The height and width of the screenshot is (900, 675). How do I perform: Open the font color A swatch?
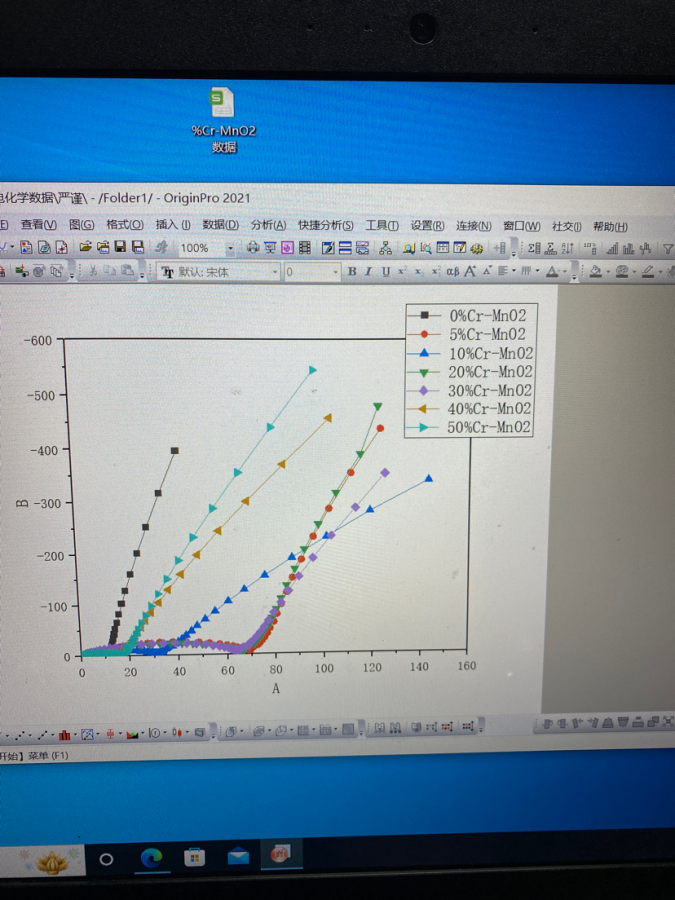click(x=552, y=271)
